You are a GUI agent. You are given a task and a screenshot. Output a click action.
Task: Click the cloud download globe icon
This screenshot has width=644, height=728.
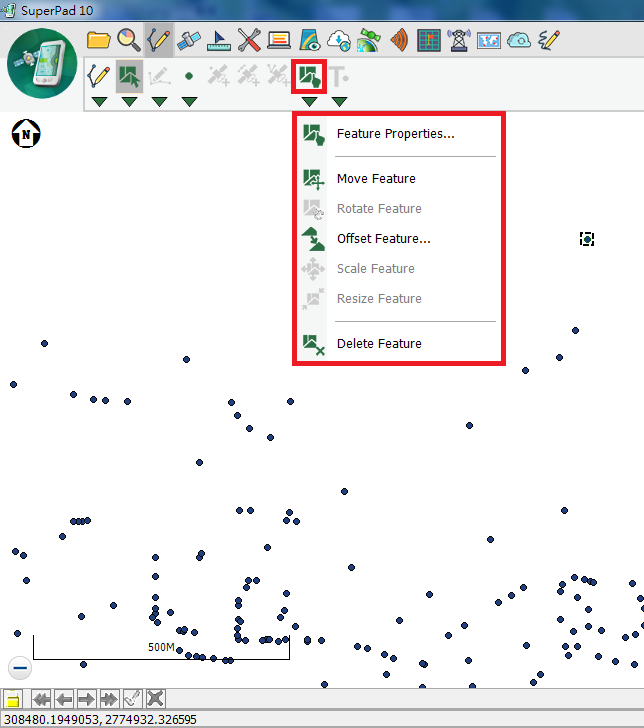pos(339,40)
